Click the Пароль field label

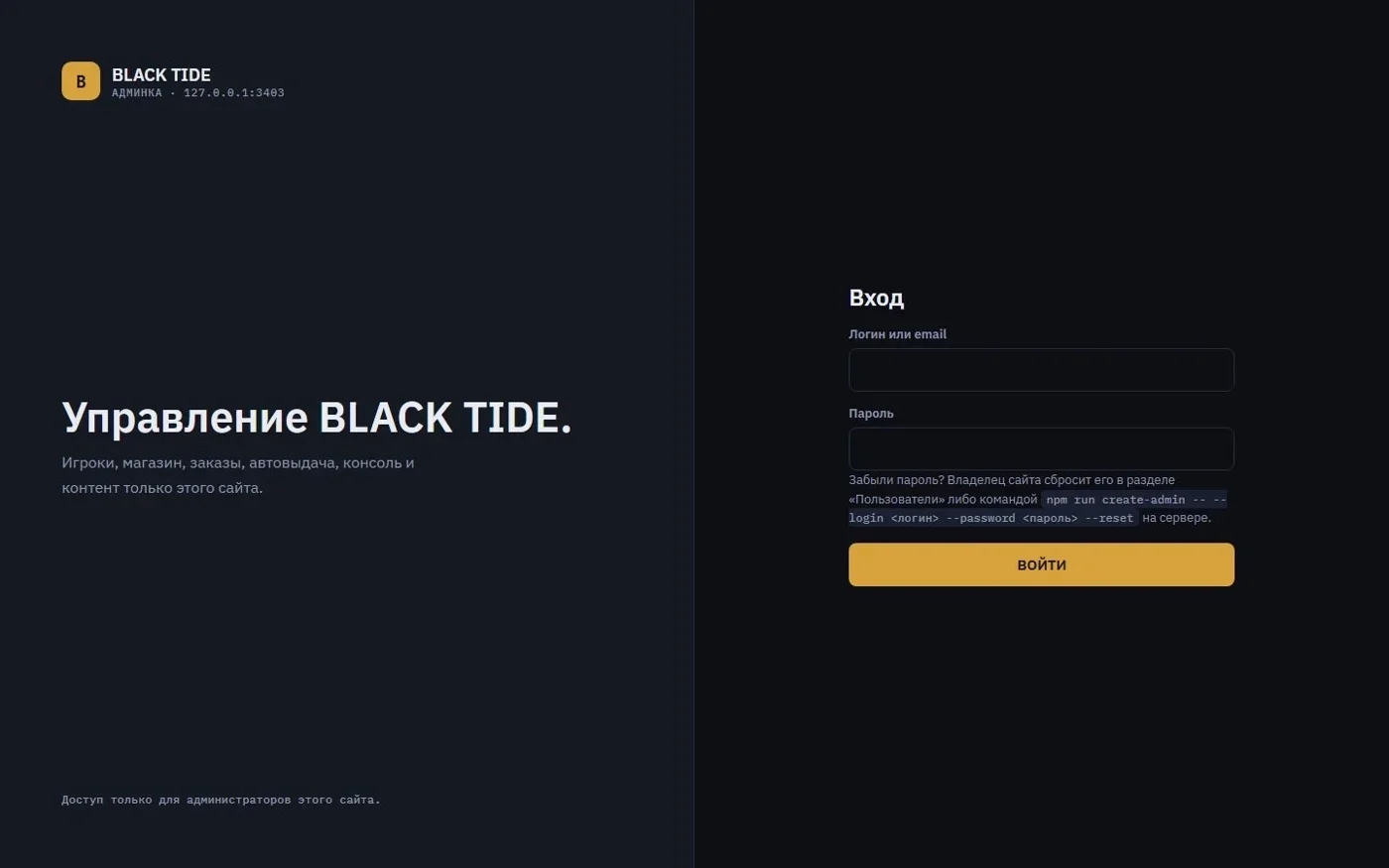click(x=871, y=414)
